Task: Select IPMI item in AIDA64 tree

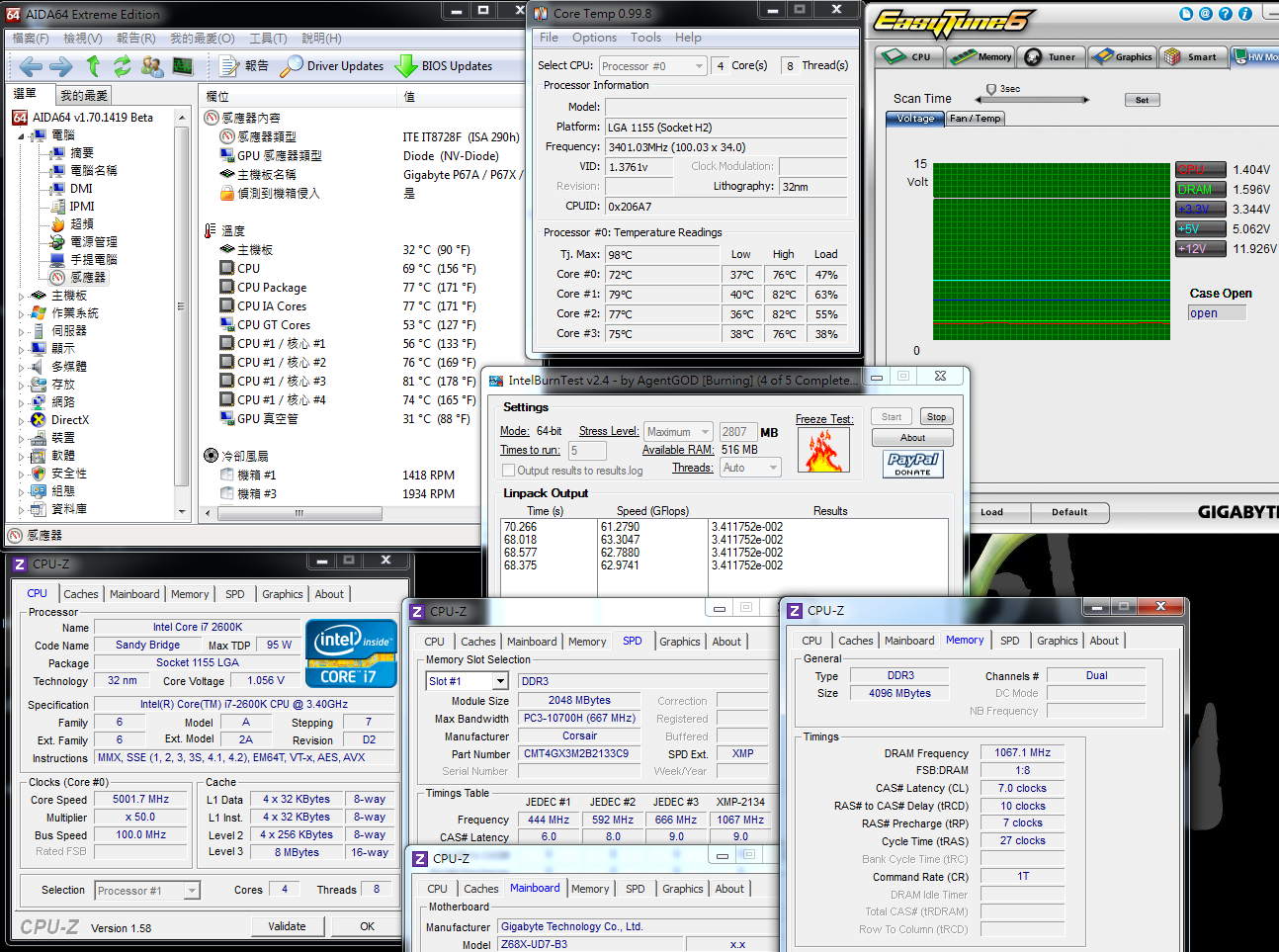Action: point(72,207)
